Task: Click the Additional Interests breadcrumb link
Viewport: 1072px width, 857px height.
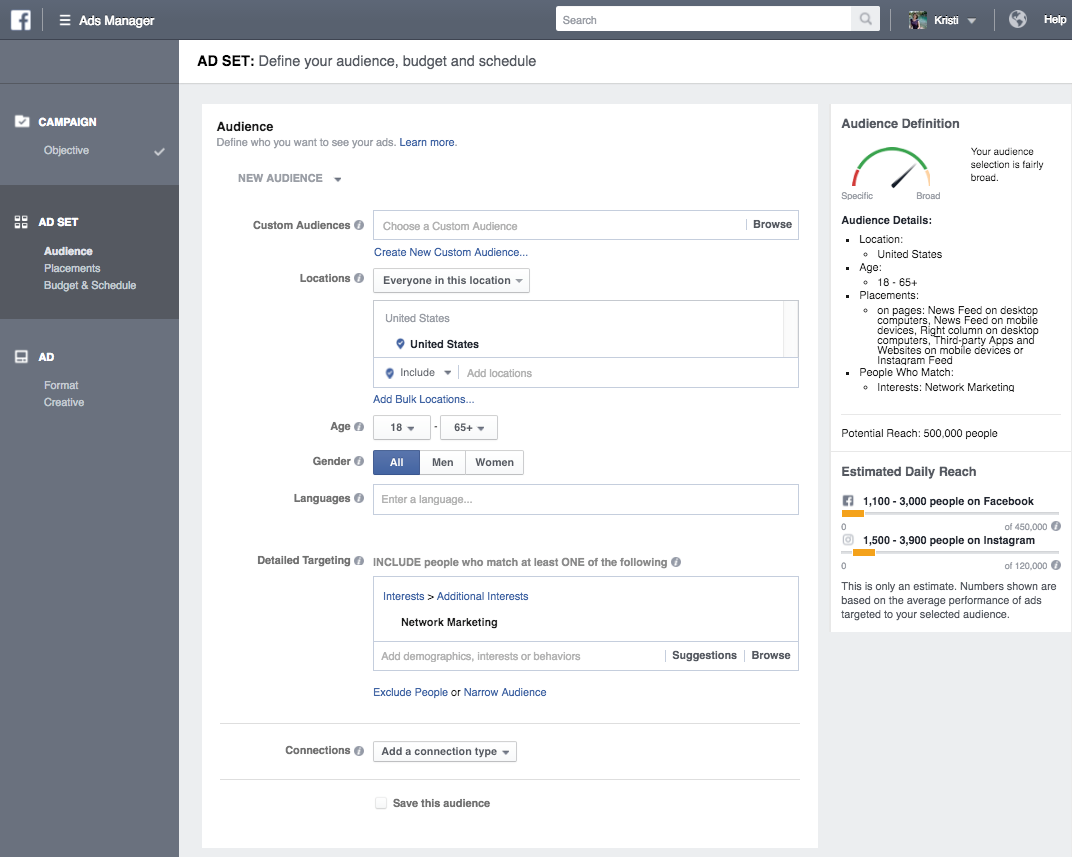Action: coord(483,597)
